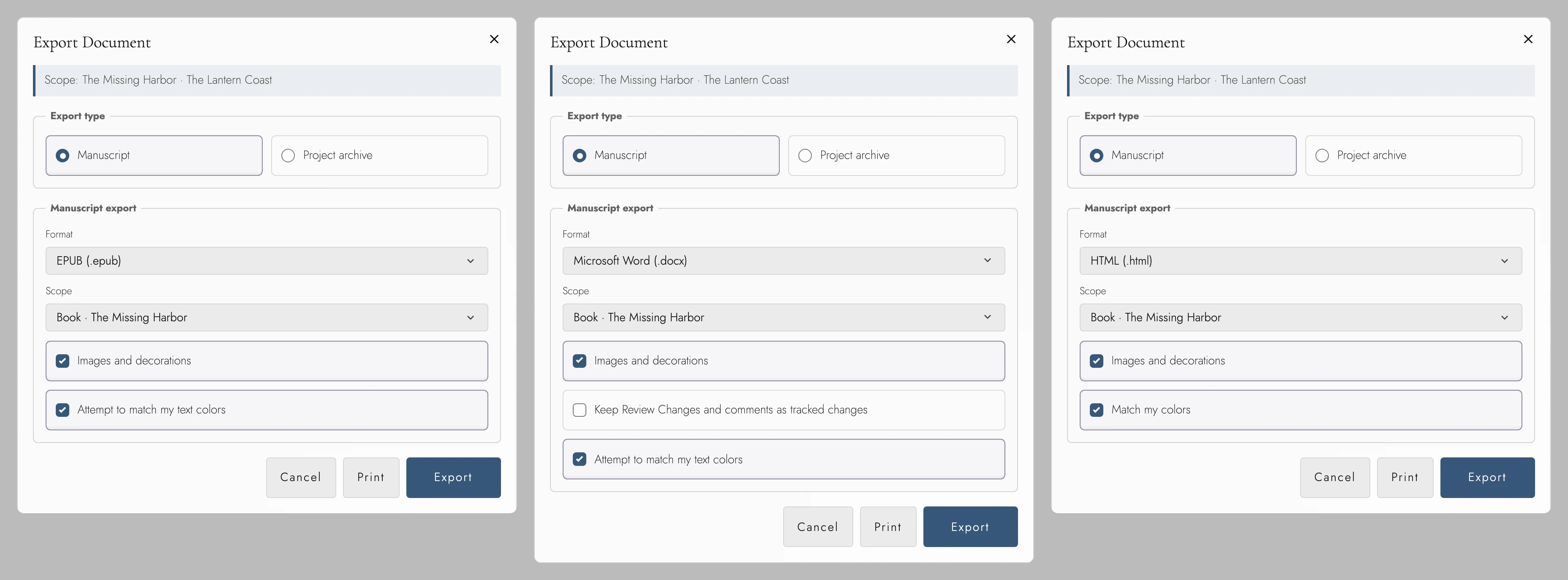Click Cancel in the Word dialog
The width and height of the screenshot is (1568, 580).
point(817,527)
